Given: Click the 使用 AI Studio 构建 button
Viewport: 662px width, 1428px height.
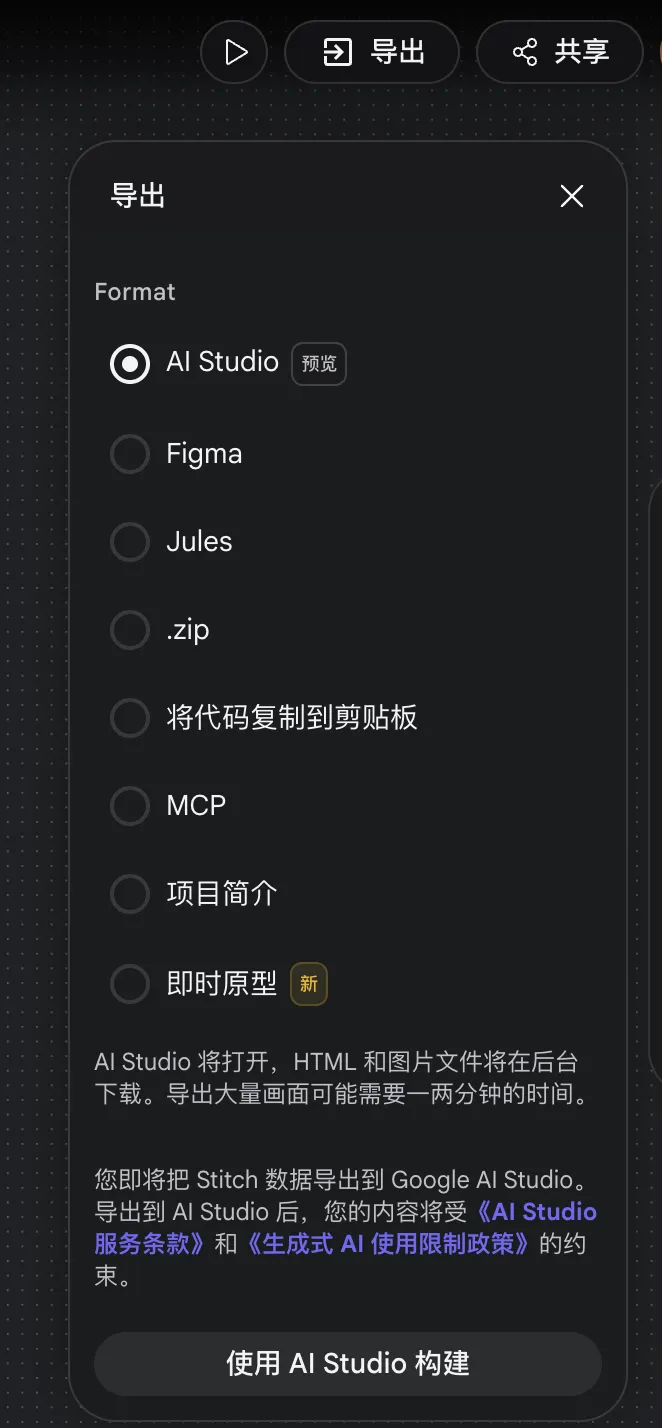Looking at the screenshot, I should click(x=348, y=1363).
